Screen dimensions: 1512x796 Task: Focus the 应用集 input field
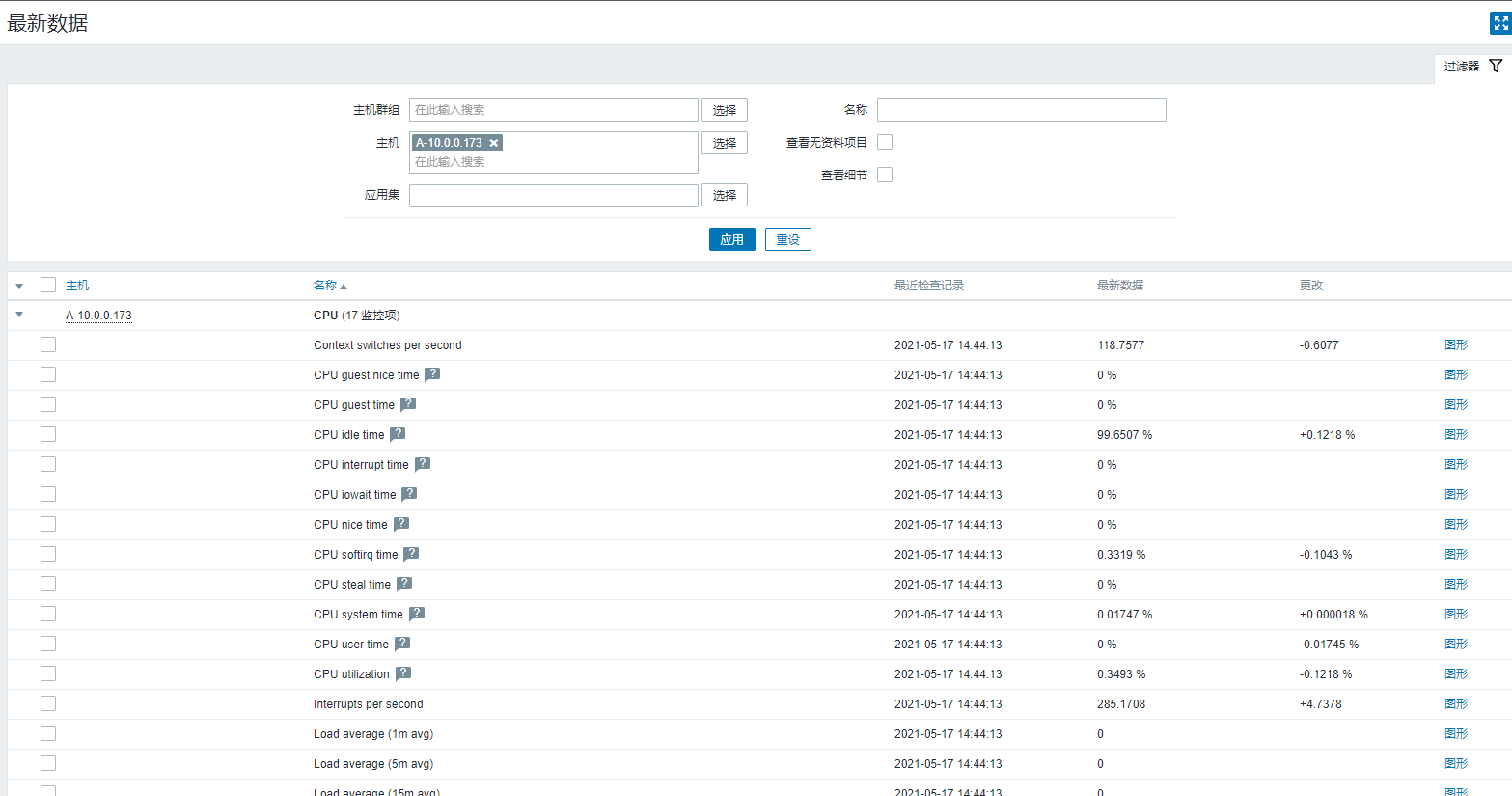(x=554, y=196)
